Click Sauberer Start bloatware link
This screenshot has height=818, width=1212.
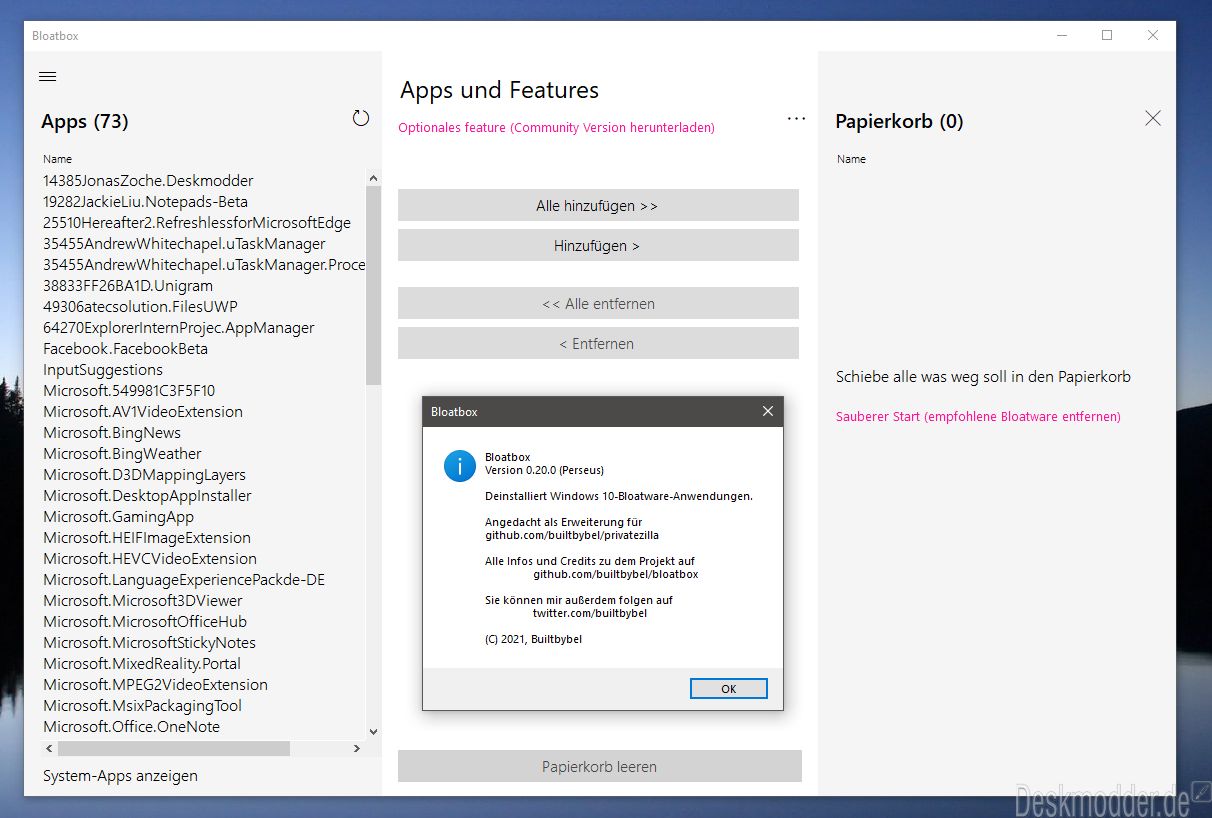point(978,417)
